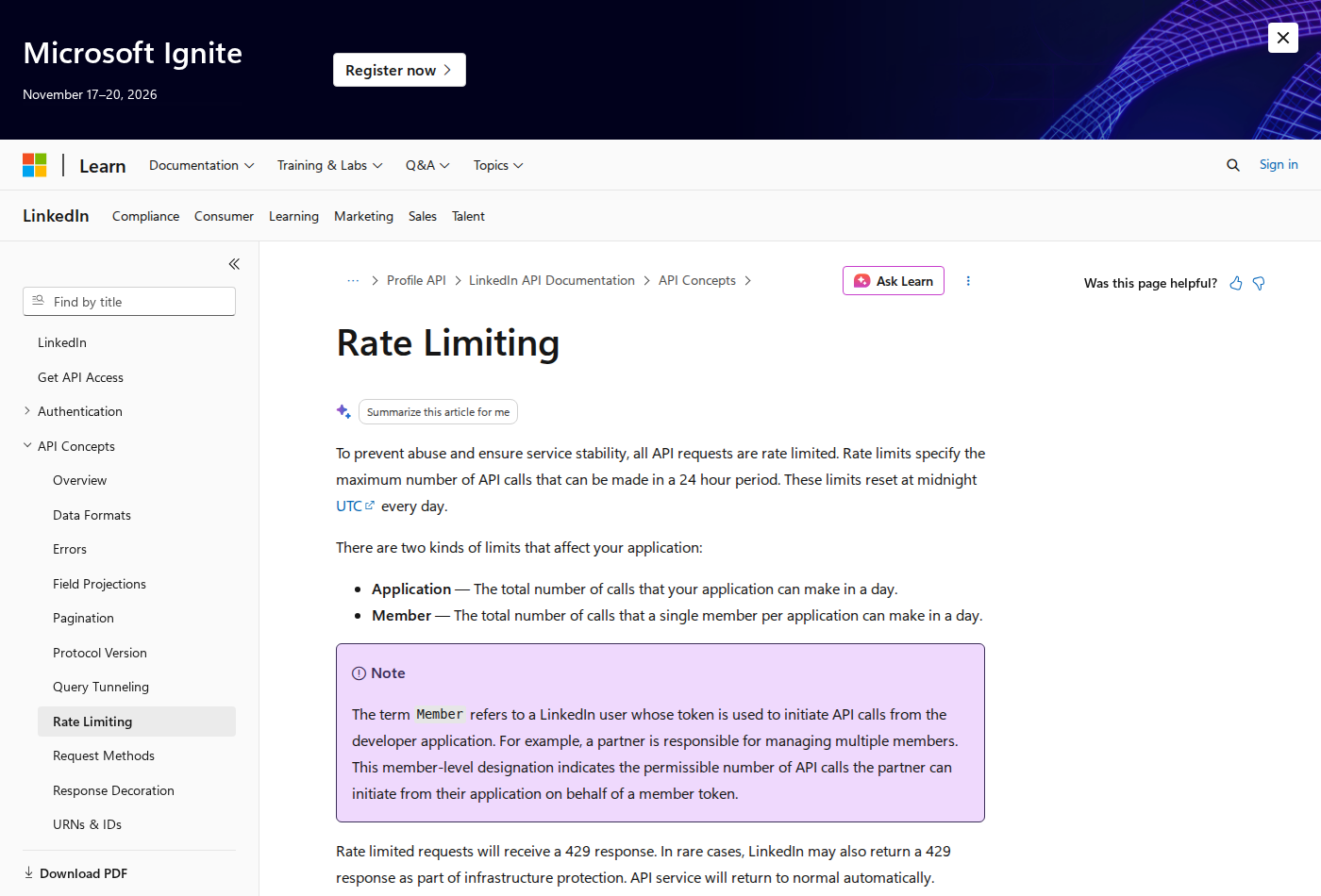Viewport: 1321px width, 896px height.
Task: Go to LinkedIn API Documentation breadcrumb
Action: click(552, 281)
